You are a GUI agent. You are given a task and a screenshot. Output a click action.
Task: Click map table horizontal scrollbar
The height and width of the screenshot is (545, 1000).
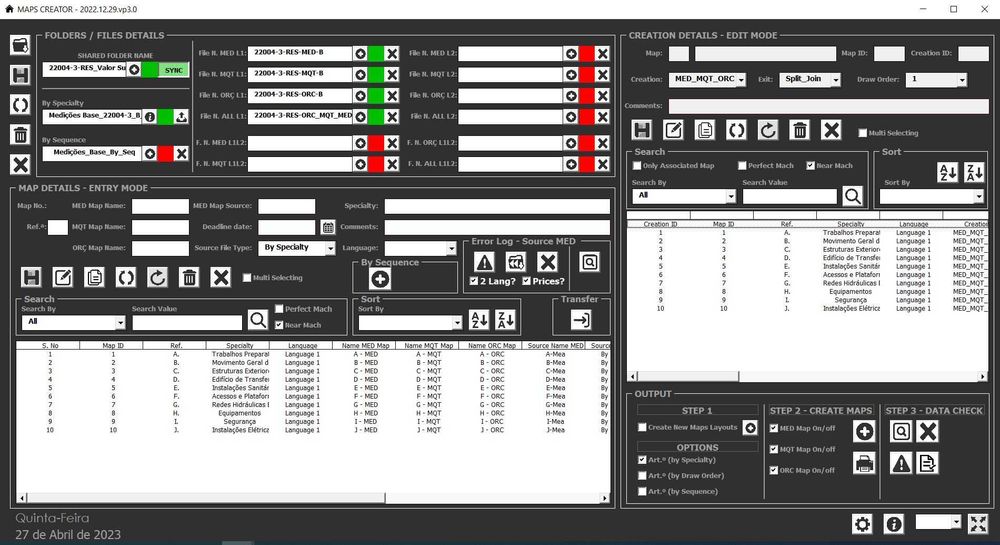point(312,498)
